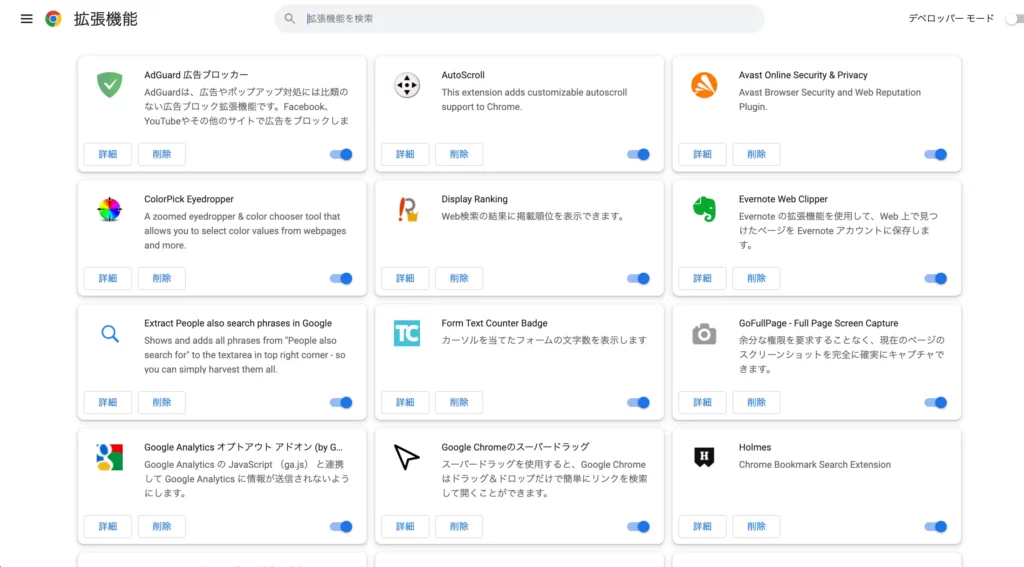1024x567 pixels.
Task: Open 詳細 for Holmes
Action: pos(702,526)
